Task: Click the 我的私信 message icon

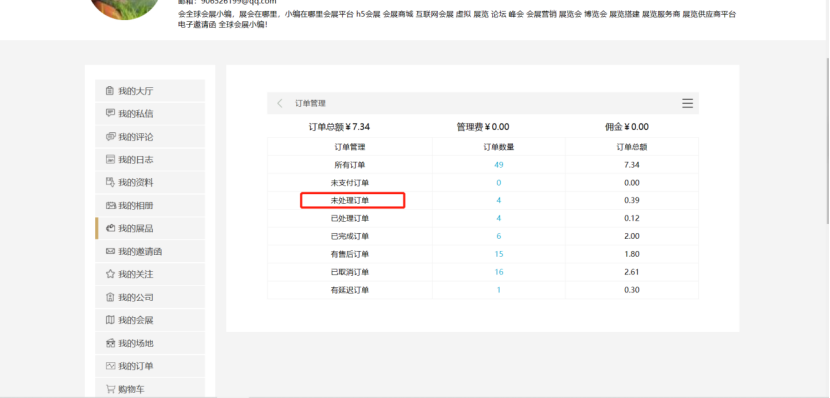Action: click(x=110, y=113)
